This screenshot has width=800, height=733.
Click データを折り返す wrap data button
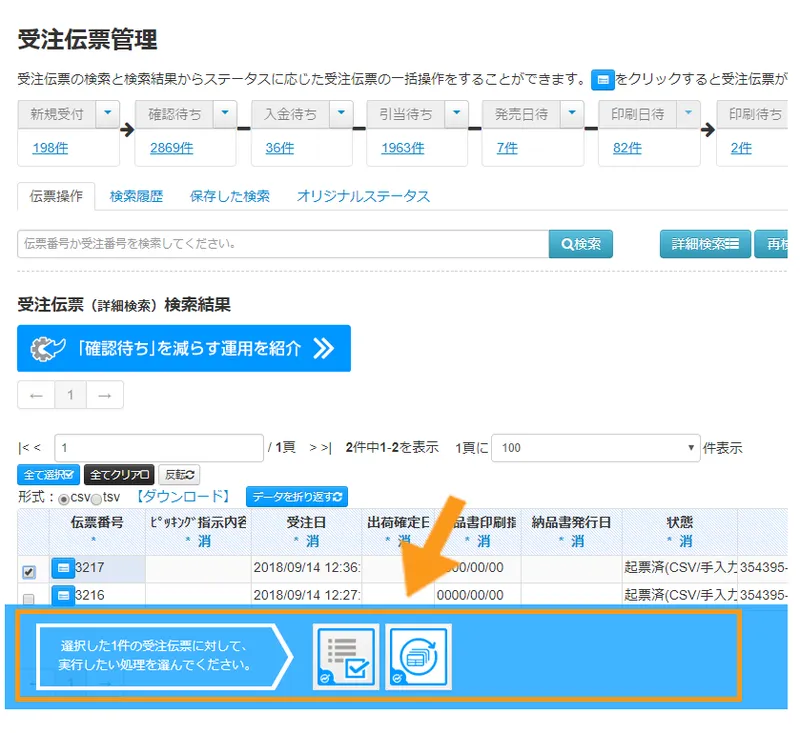point(297,497)
